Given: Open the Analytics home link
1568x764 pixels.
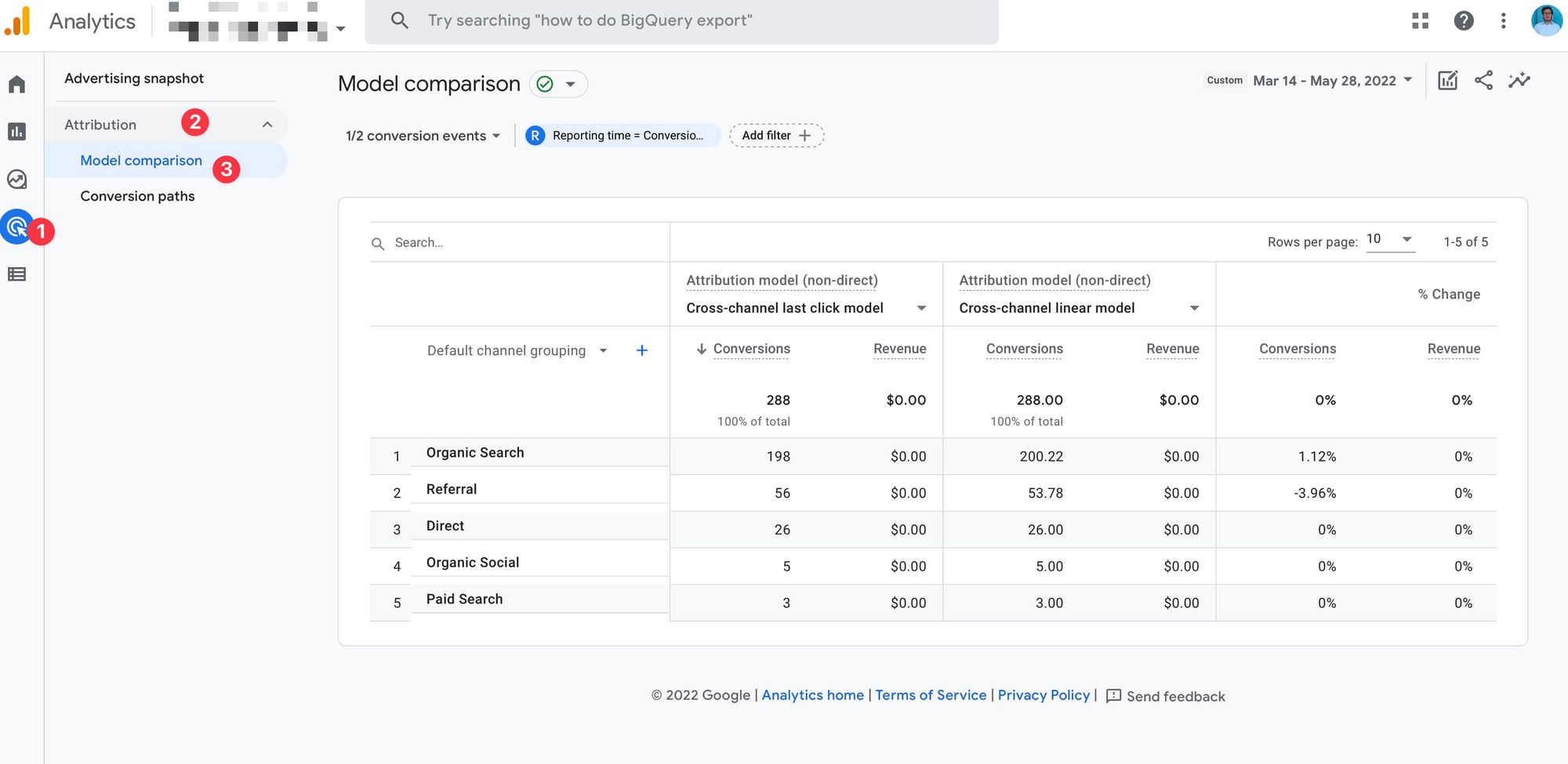Looking at the screenshot, I should pyautogui.click(x=812, y=695).
